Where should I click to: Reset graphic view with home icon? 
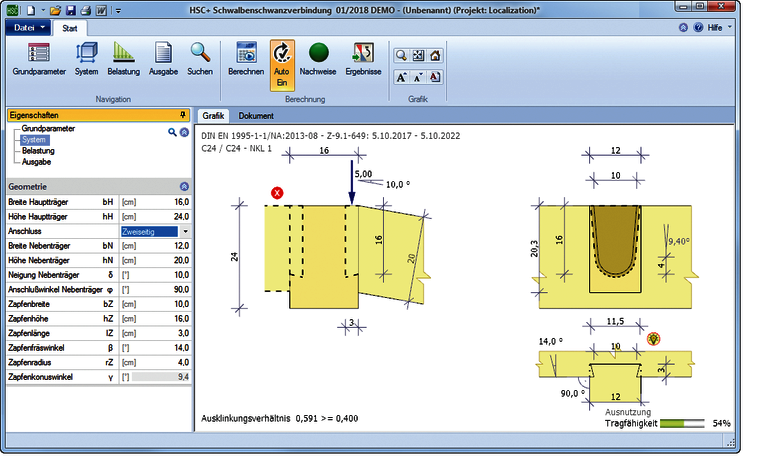pos(435,56)
